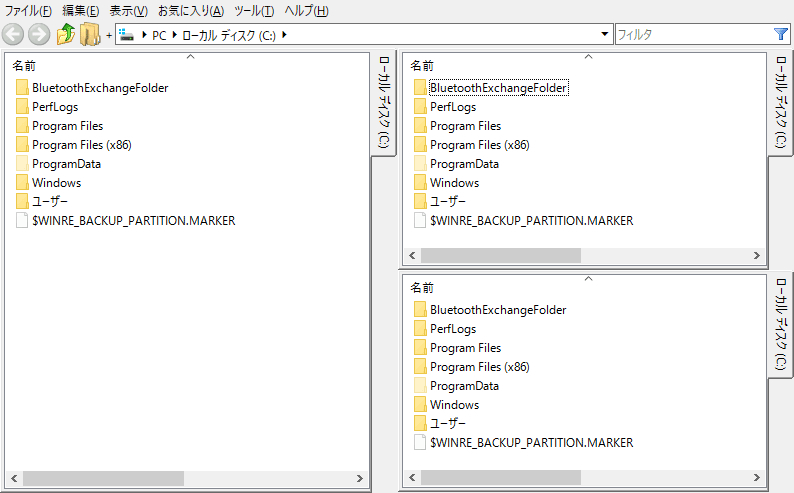
Task: Select Program Files (x86) name in top-right pane
Action: [480, 145]
